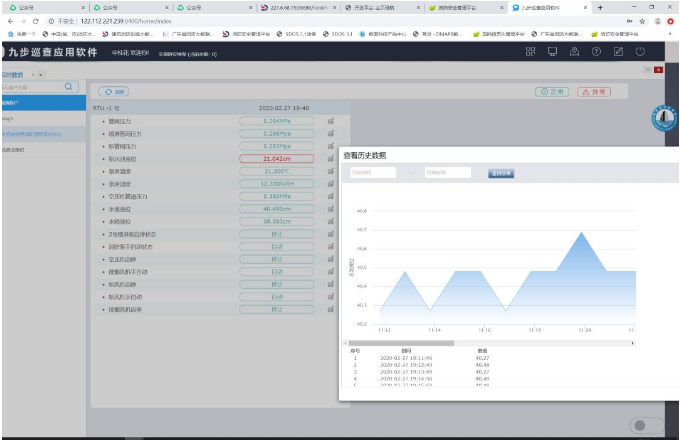The height and width of the screenshot is (440, 680).
Task: Select the highlighted blue item in left sidebar
Action: pos(38,133)
